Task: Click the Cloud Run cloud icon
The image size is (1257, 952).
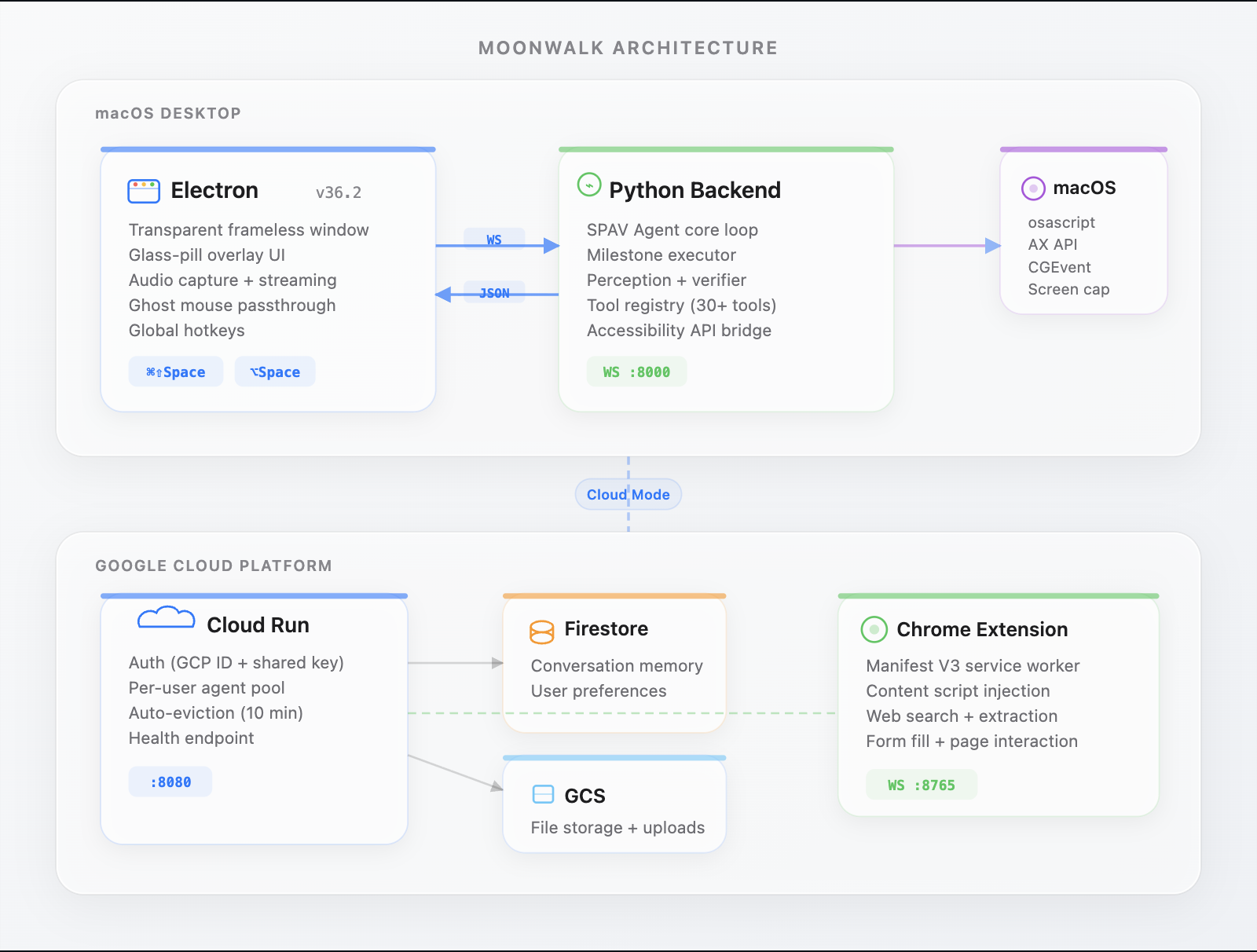Action: tap(166, 618)
